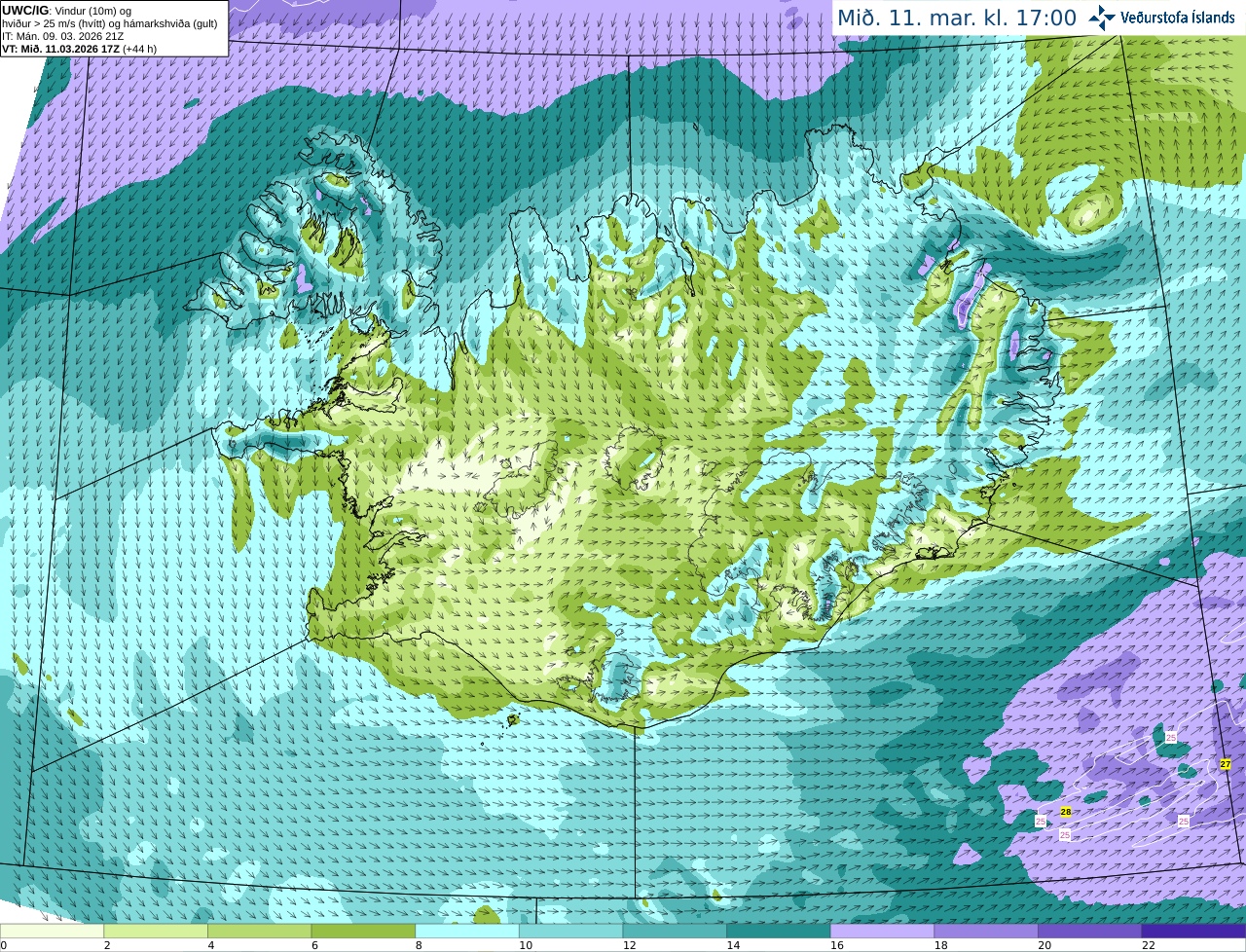Select the yellow max gust label 27
The height and width of the screenshot is (952, 1246).
(x=1226, y=764)
